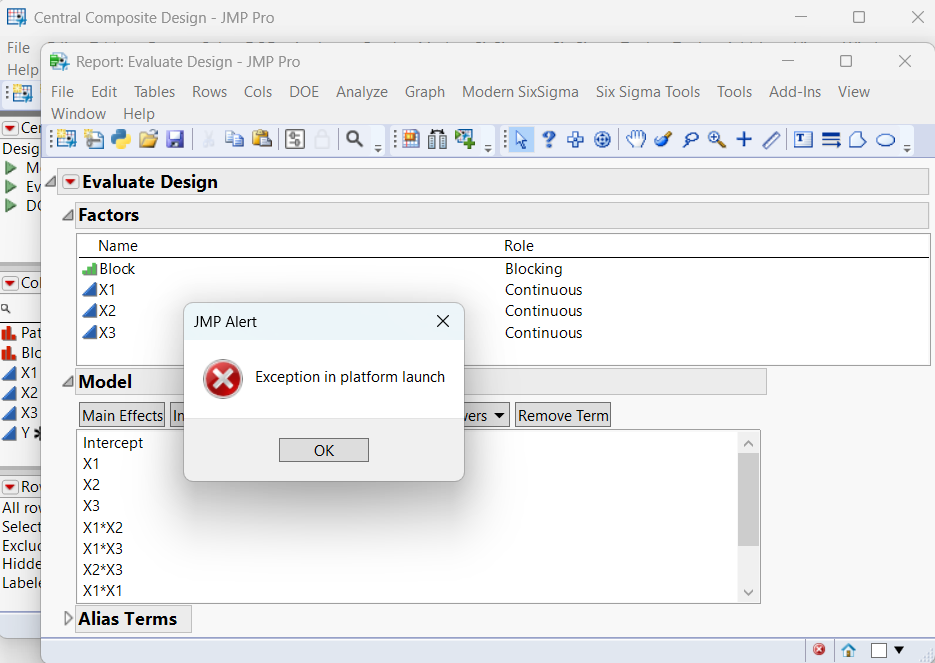Select the Crosshairs plus tool
The width and height of the screenshot is (935, 663).
tap(744, 140)
